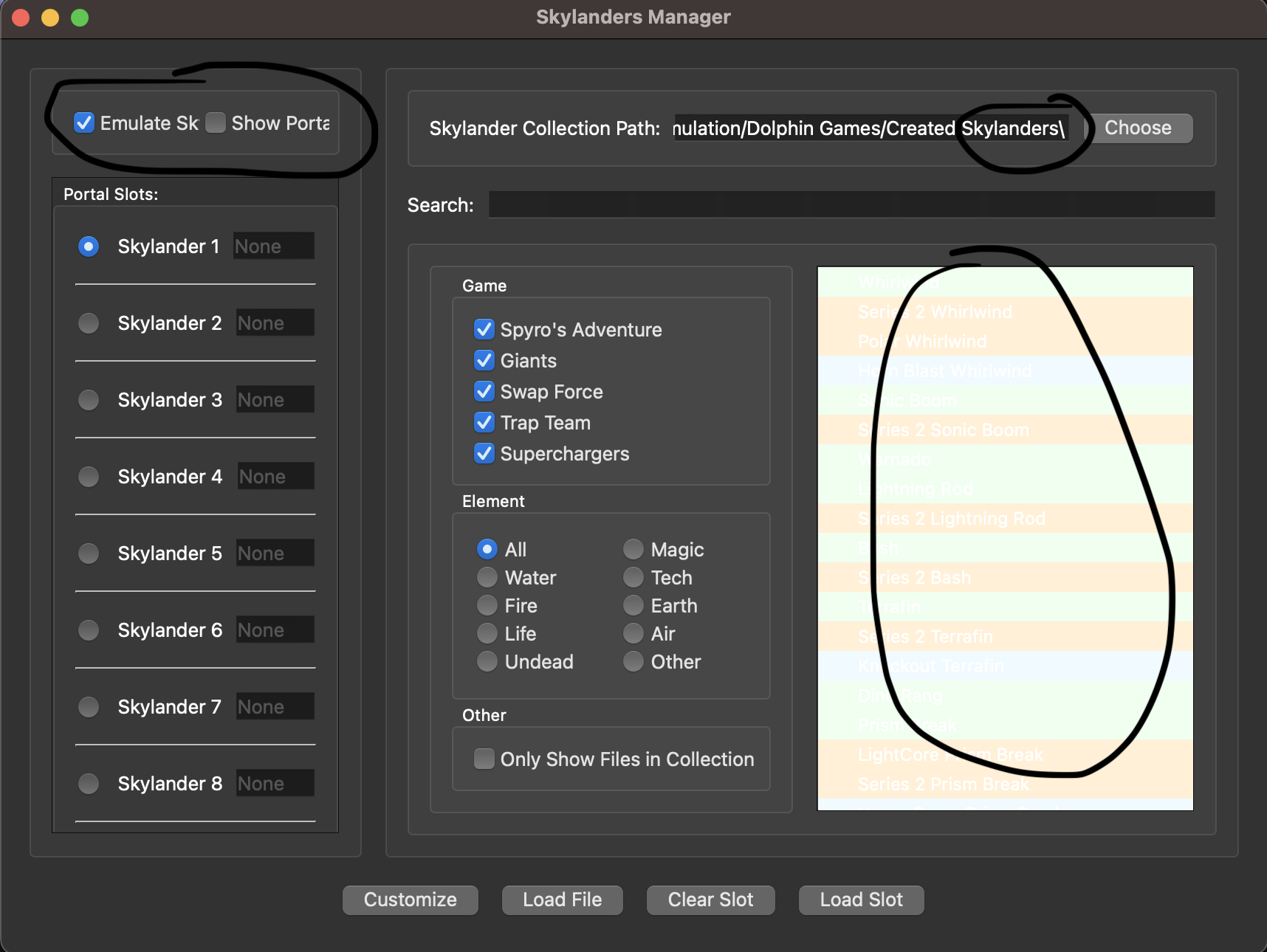Click the Skylander 4 name field showing None
This screenshot has height=952, width=1267.
pyautogui.click(x=276, y=476)
